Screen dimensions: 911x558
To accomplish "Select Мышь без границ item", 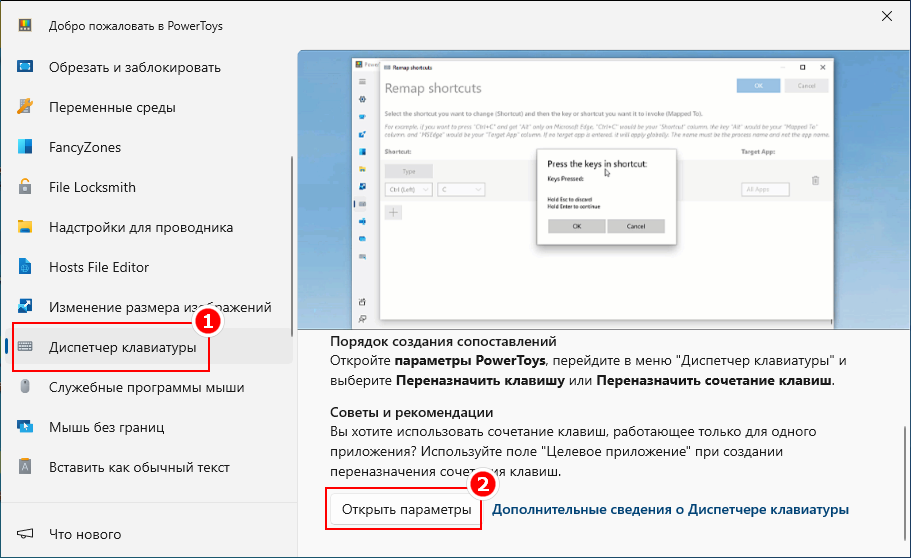I will click(149, 427).
